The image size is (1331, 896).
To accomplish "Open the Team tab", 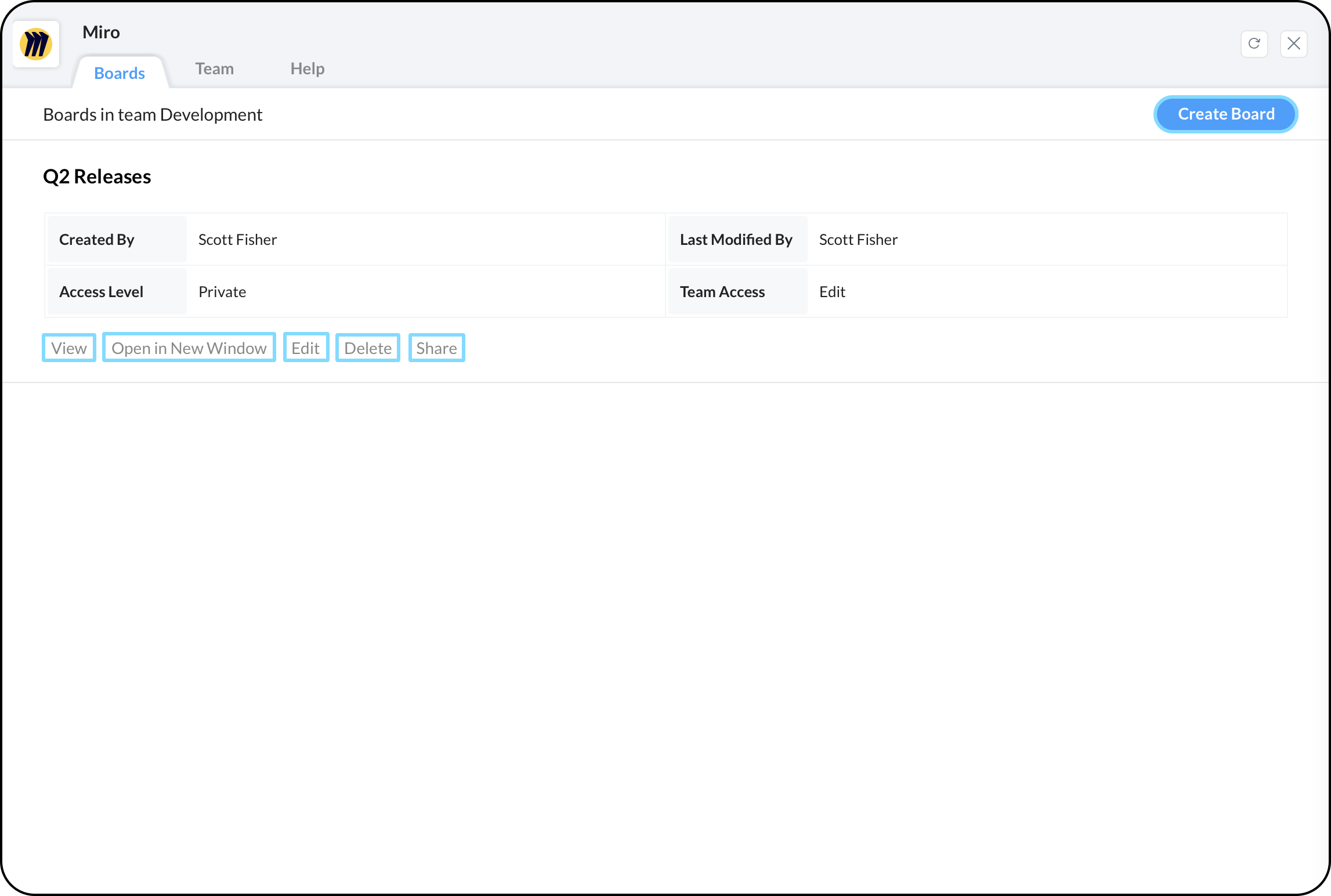I will tap(214, 68).
